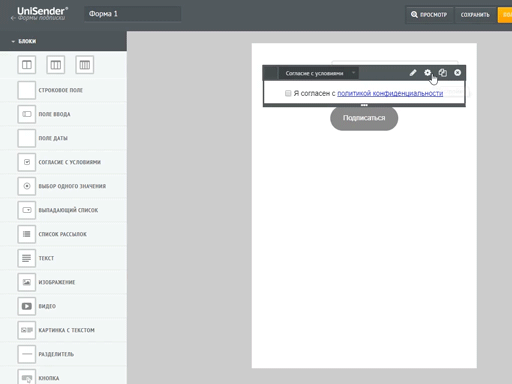This screenshot has width=512, height=384.
Task: Click the Поле ввода label
Action: pos(54,114)
